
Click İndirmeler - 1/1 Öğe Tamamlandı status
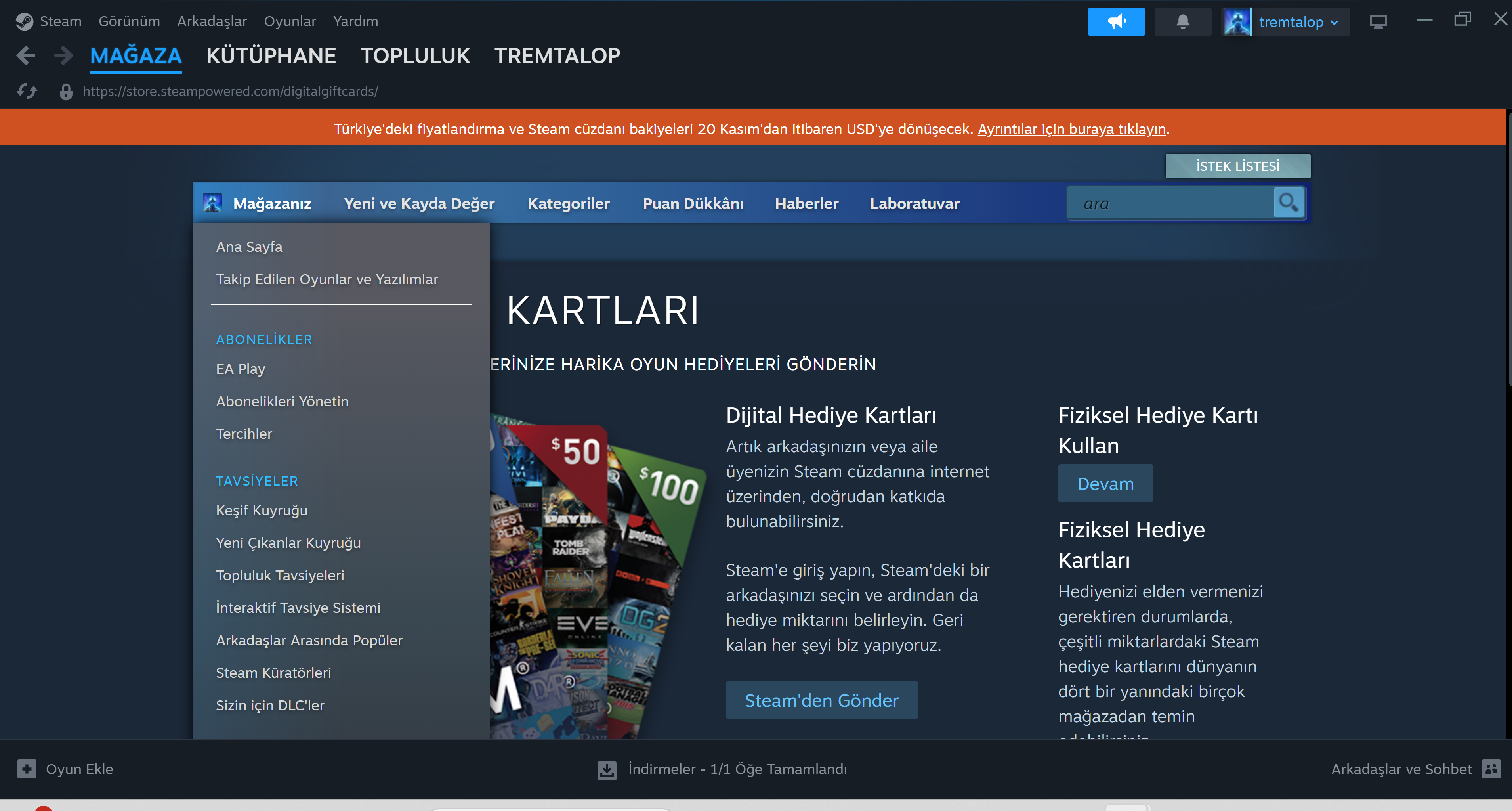pyautogui.click(x=737, y=769)
